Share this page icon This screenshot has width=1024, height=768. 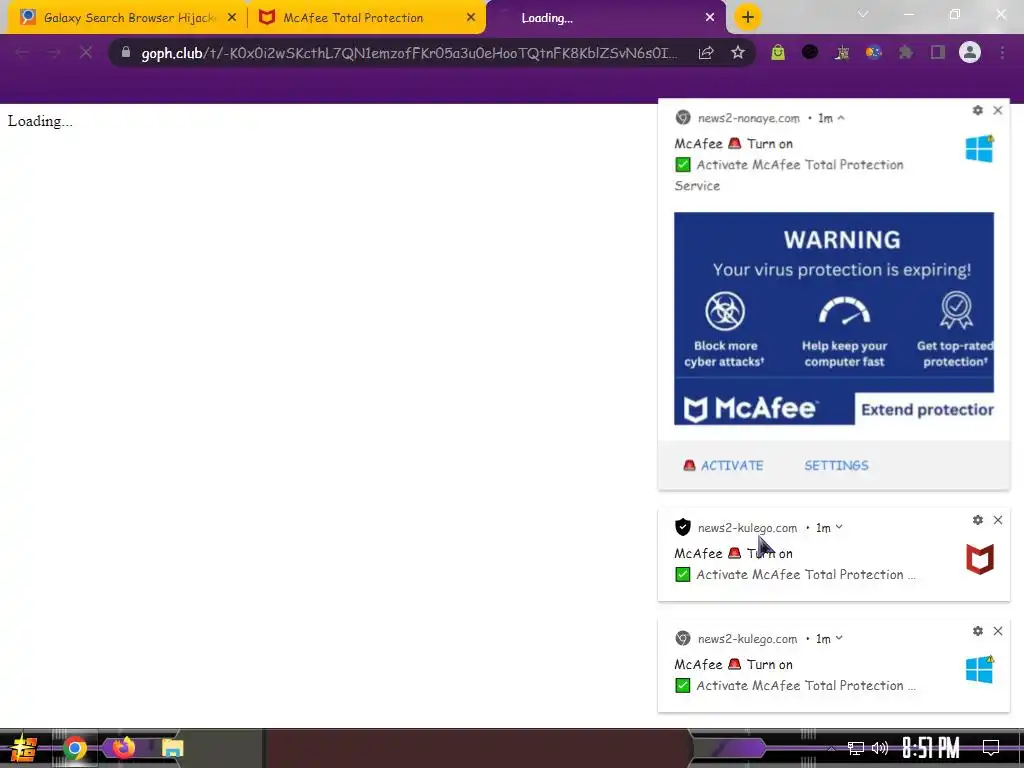pyautogui.click(x=706, y=53)
